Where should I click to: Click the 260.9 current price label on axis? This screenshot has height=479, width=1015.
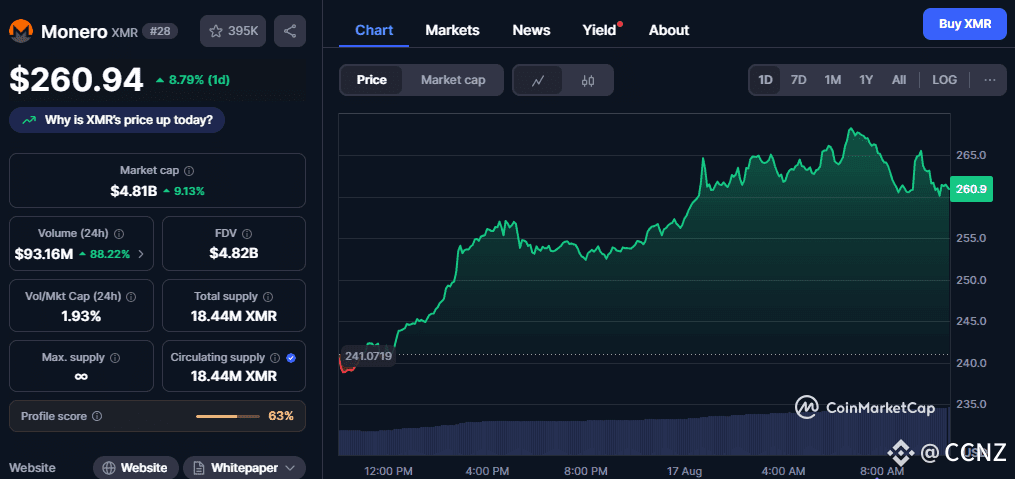(971, 189)
